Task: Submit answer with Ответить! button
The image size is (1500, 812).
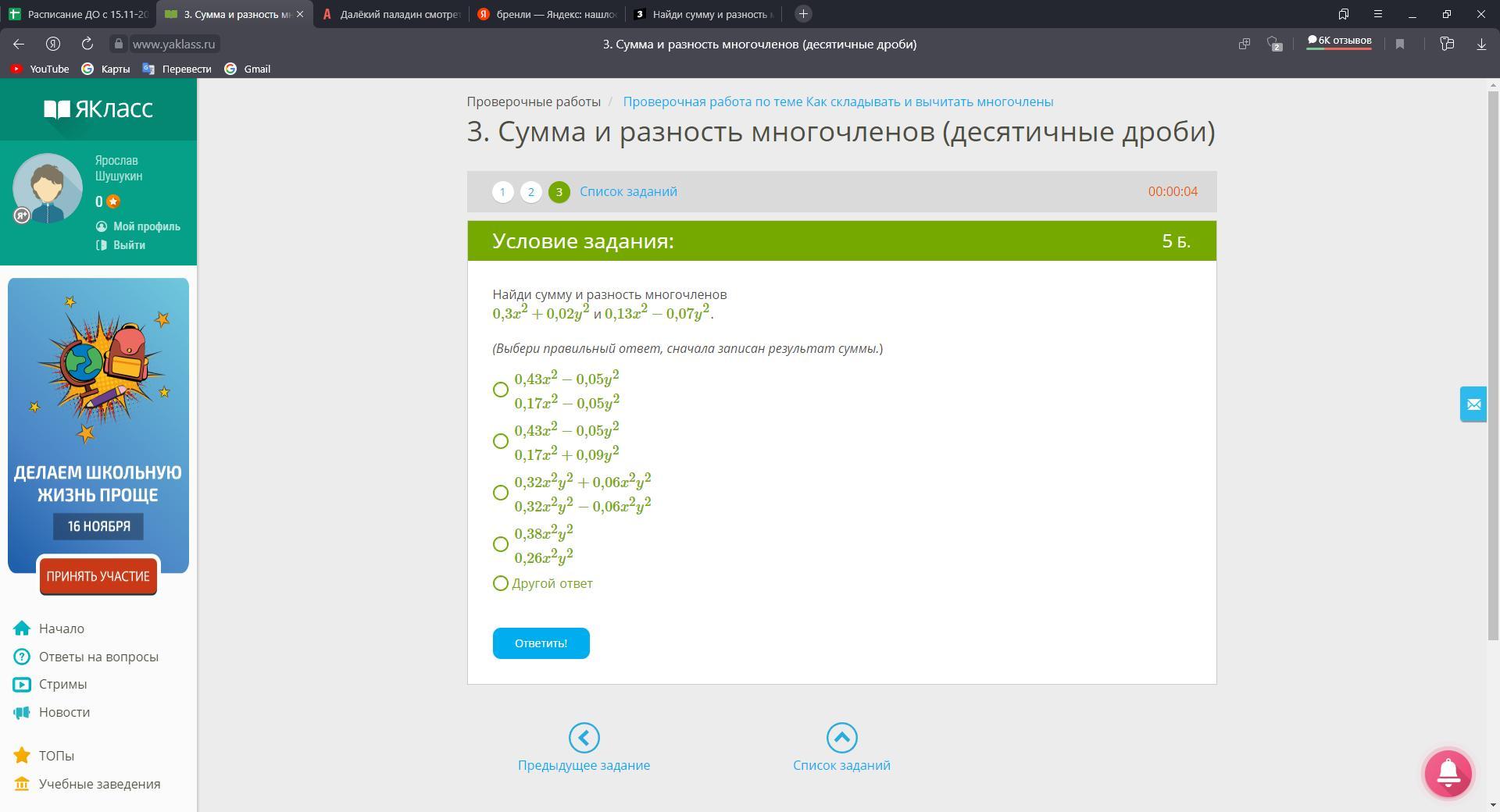Action: 541,643
